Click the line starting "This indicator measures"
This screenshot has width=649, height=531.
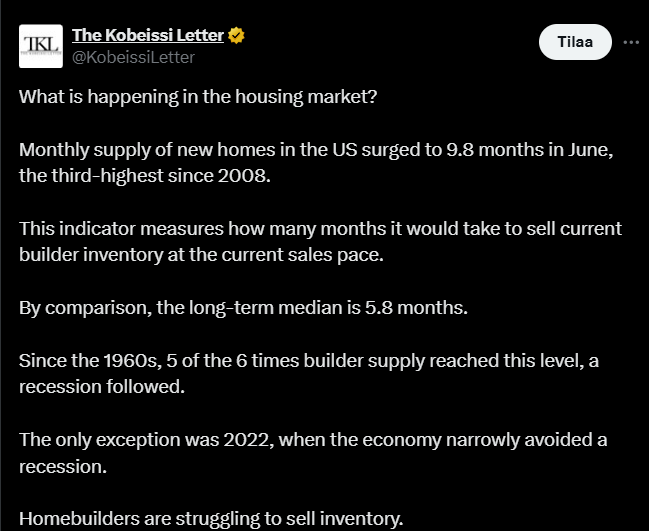click(x=320, y=229)
